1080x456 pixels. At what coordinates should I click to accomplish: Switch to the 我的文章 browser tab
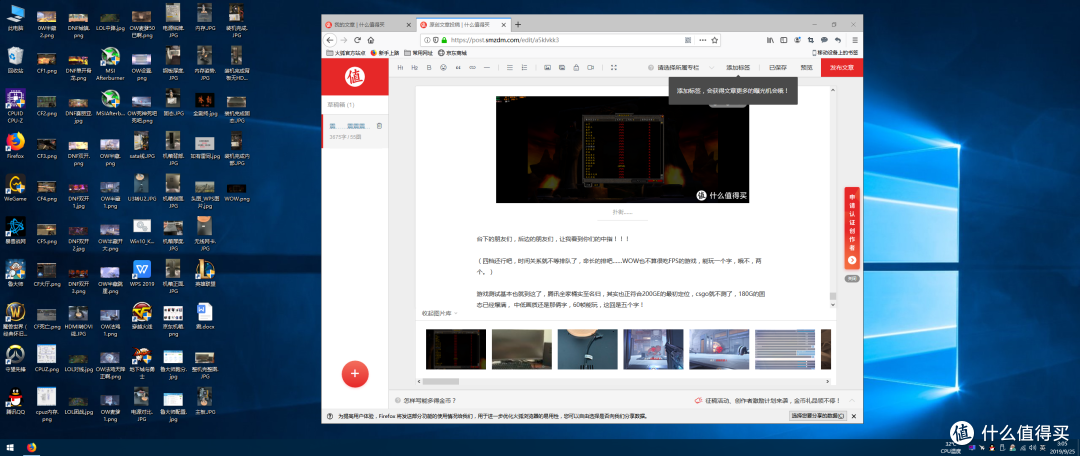click(x=367, y=24)
